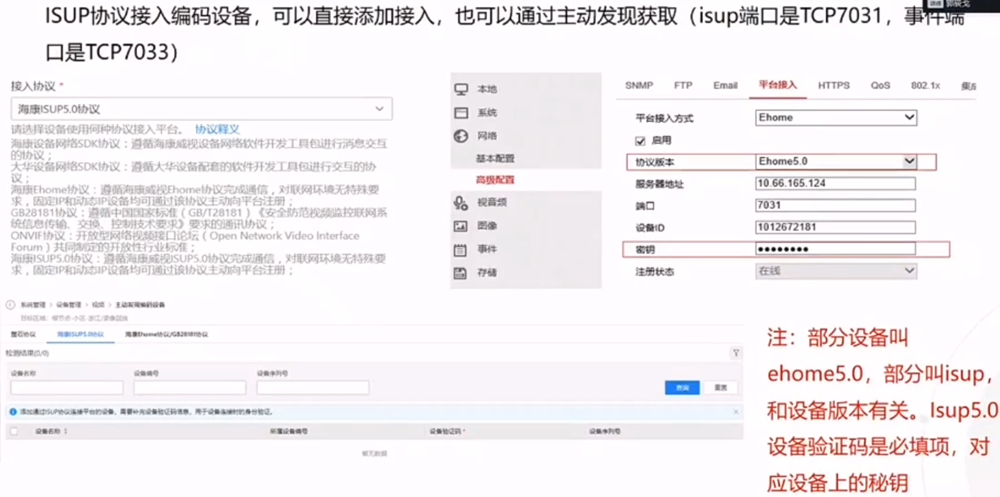Switch to the HTTPS tab

tap(834, 85)
